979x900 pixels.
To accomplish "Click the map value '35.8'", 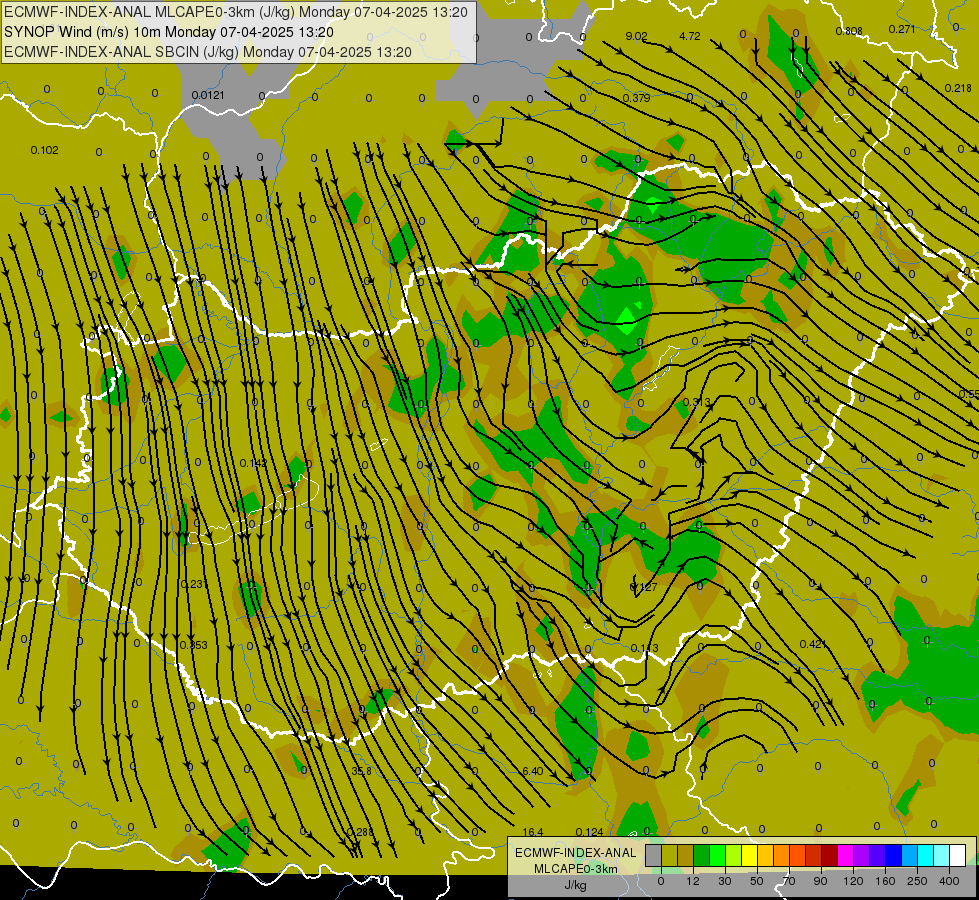I will [362, 771].
